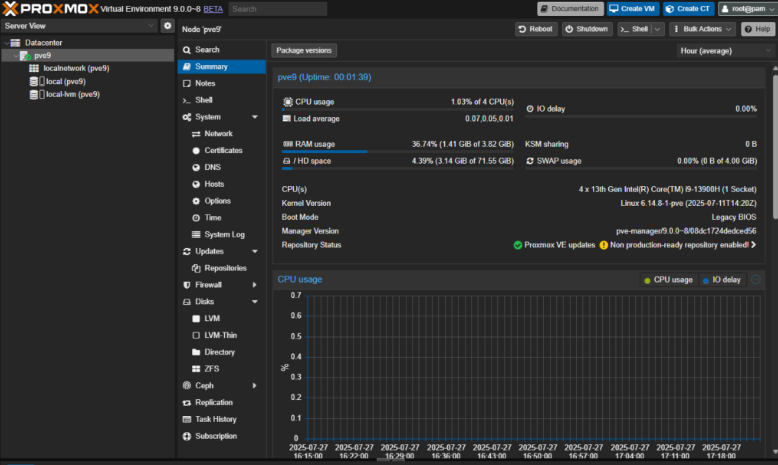Collapse the pve9 node in the tree
The height and width of the screenshot is (465, 778).
pyautogui.click(x=17, y=56)
